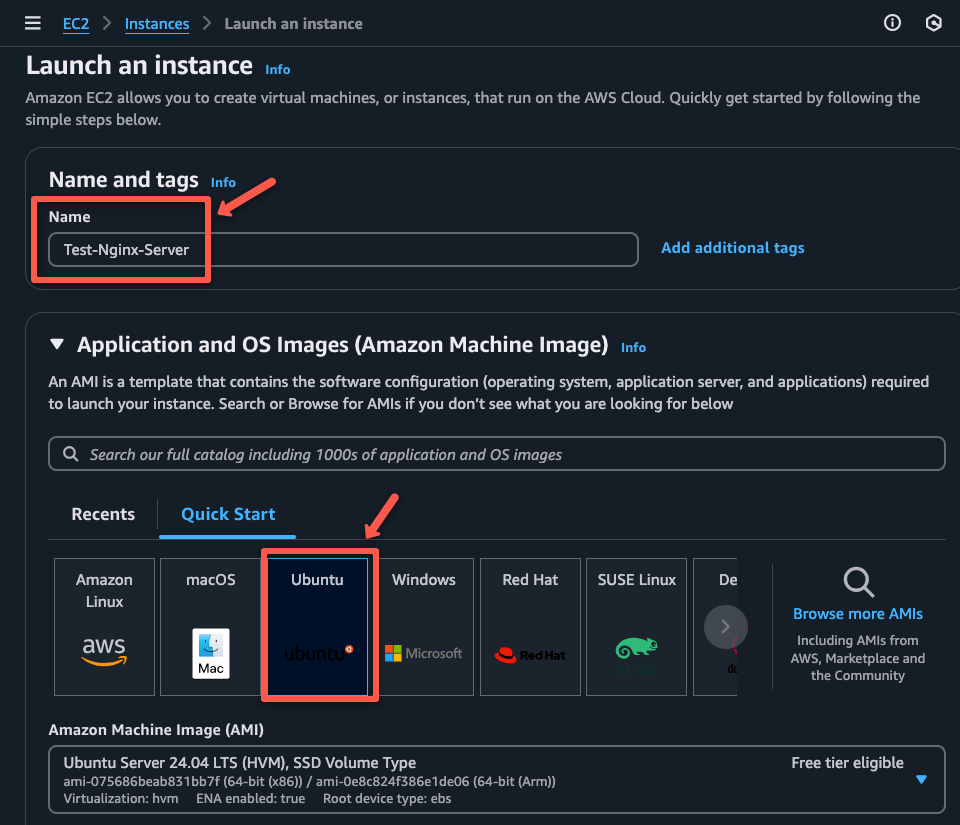
Task: Go to Instances breadcrumb link
Action: (157, 24)
